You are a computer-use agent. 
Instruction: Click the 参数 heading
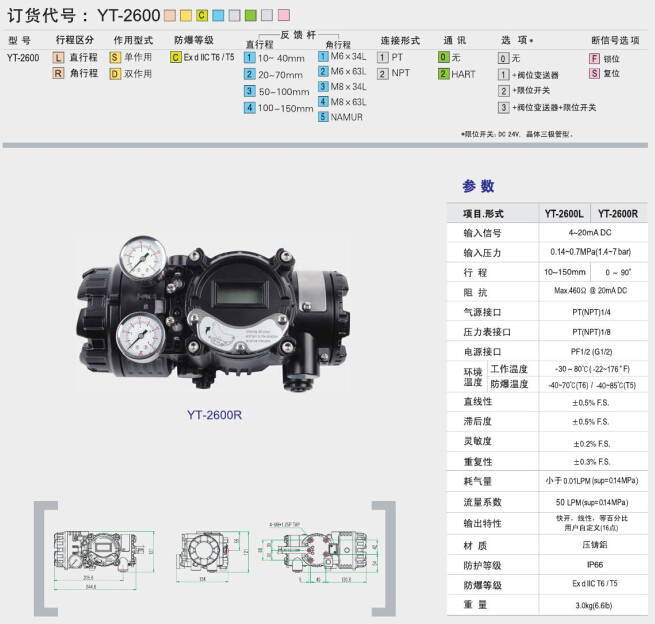coord(478,186)
